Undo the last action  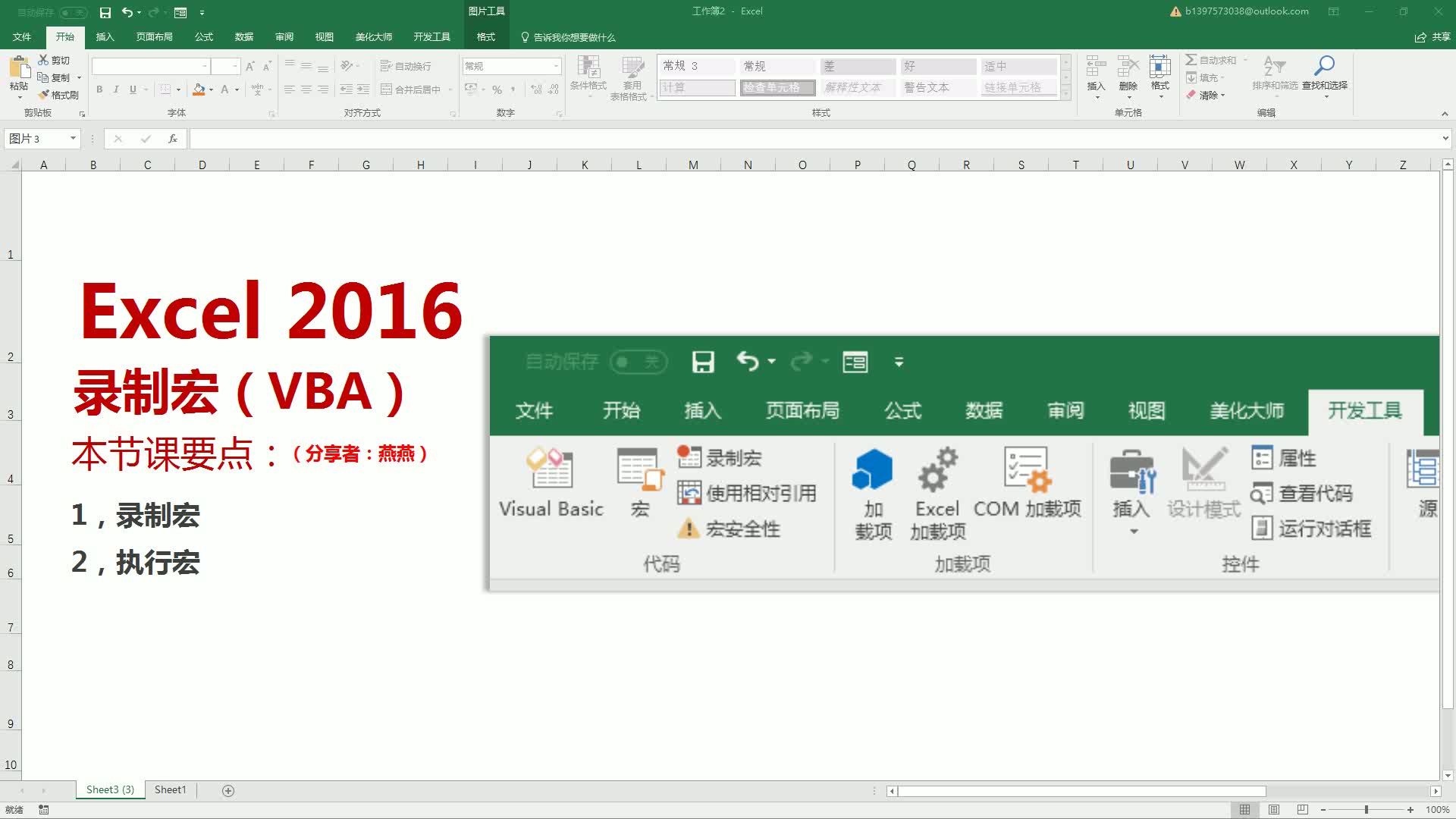(127, 12)
